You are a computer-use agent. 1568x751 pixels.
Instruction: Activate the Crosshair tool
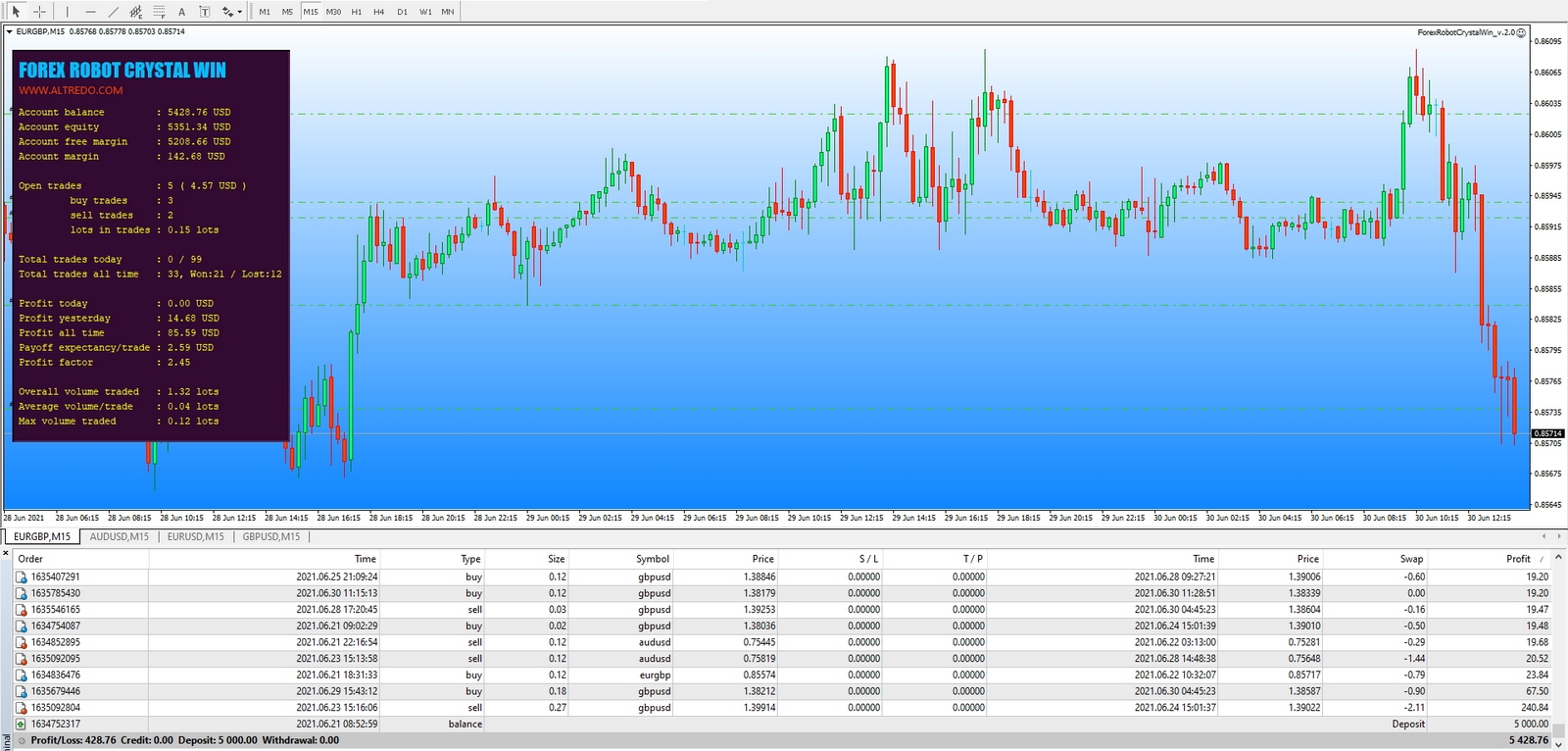tap(39, 12)
